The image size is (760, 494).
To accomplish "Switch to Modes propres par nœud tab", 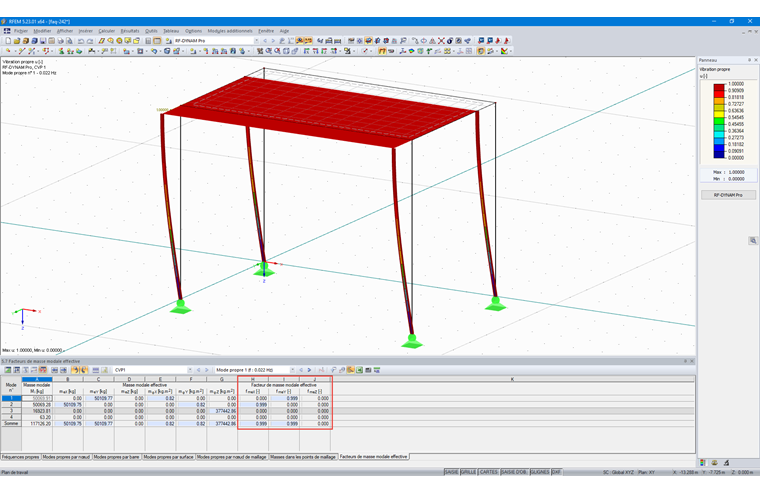I will point(66,457).
